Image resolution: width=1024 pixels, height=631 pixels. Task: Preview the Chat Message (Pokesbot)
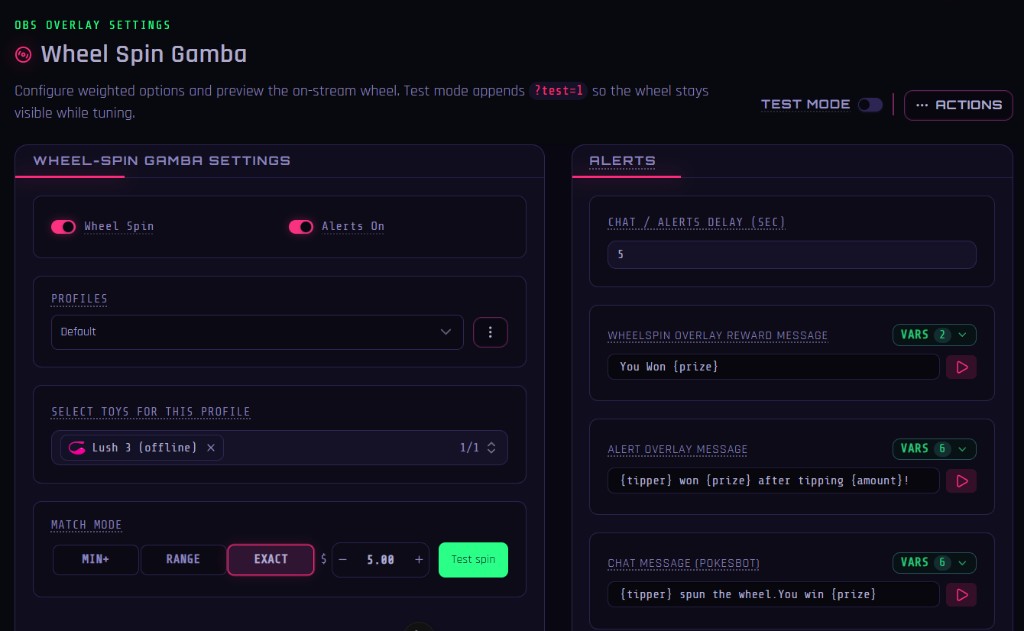click(961, 594)
